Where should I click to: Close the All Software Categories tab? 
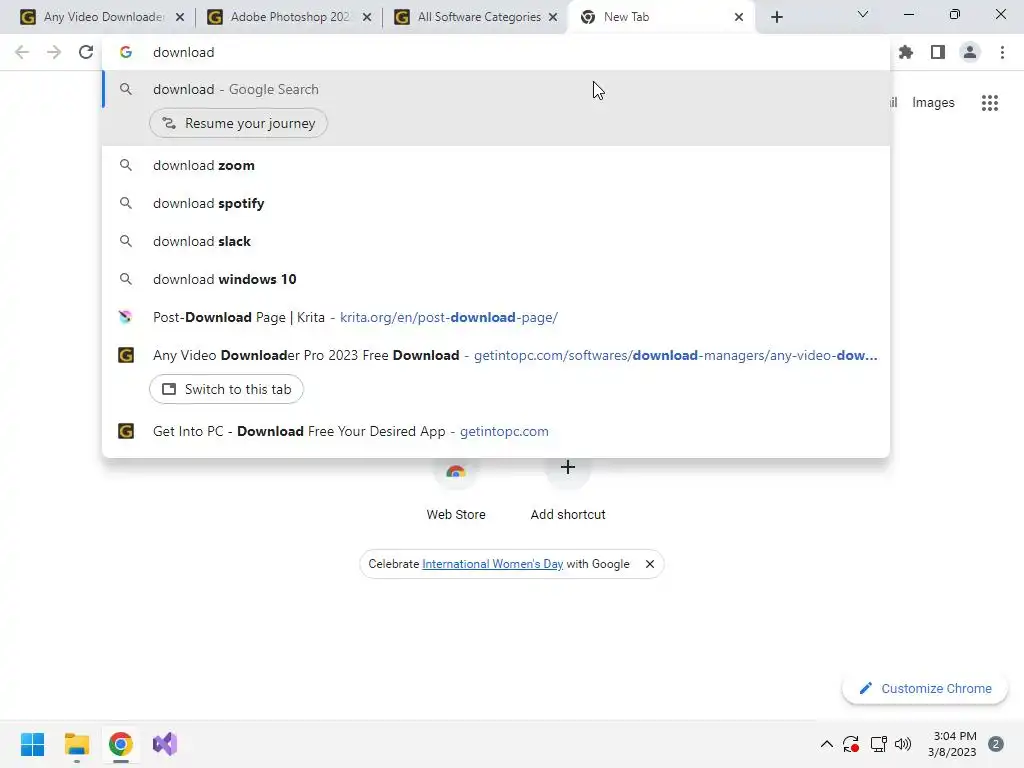[x=553, y=17]
